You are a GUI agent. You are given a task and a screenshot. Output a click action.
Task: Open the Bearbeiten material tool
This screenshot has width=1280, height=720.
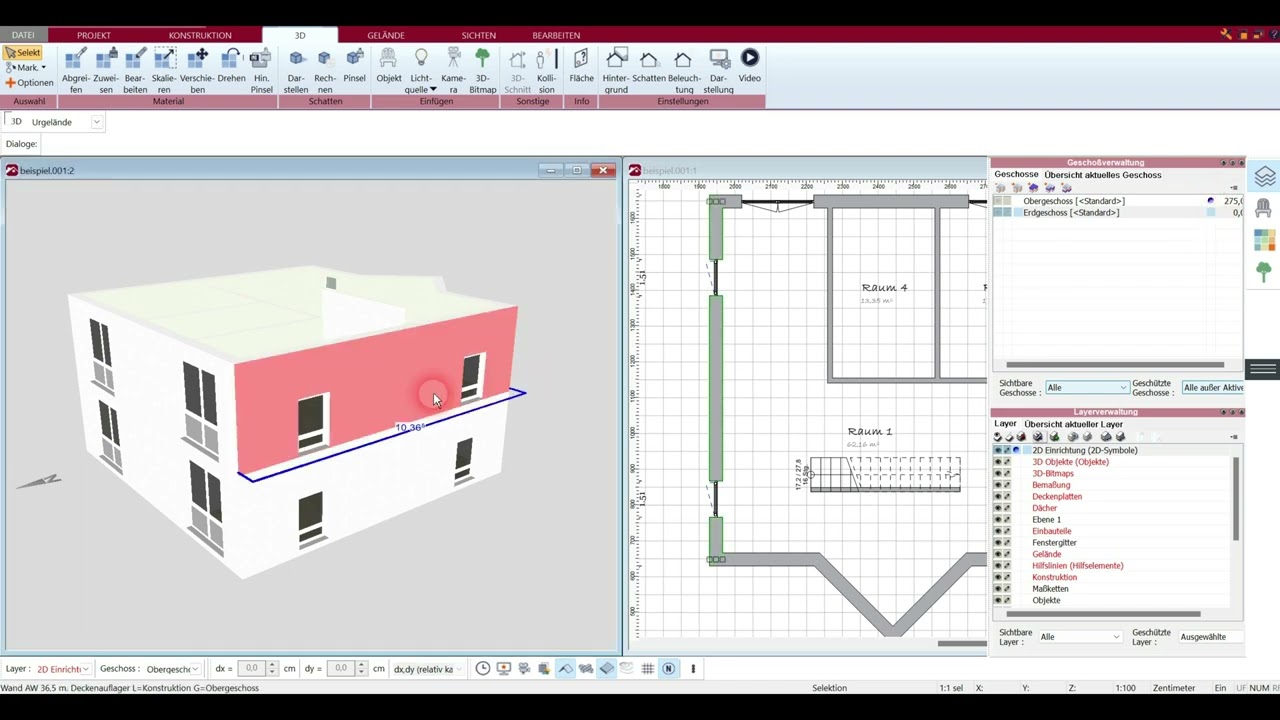[x=135, y=70]
